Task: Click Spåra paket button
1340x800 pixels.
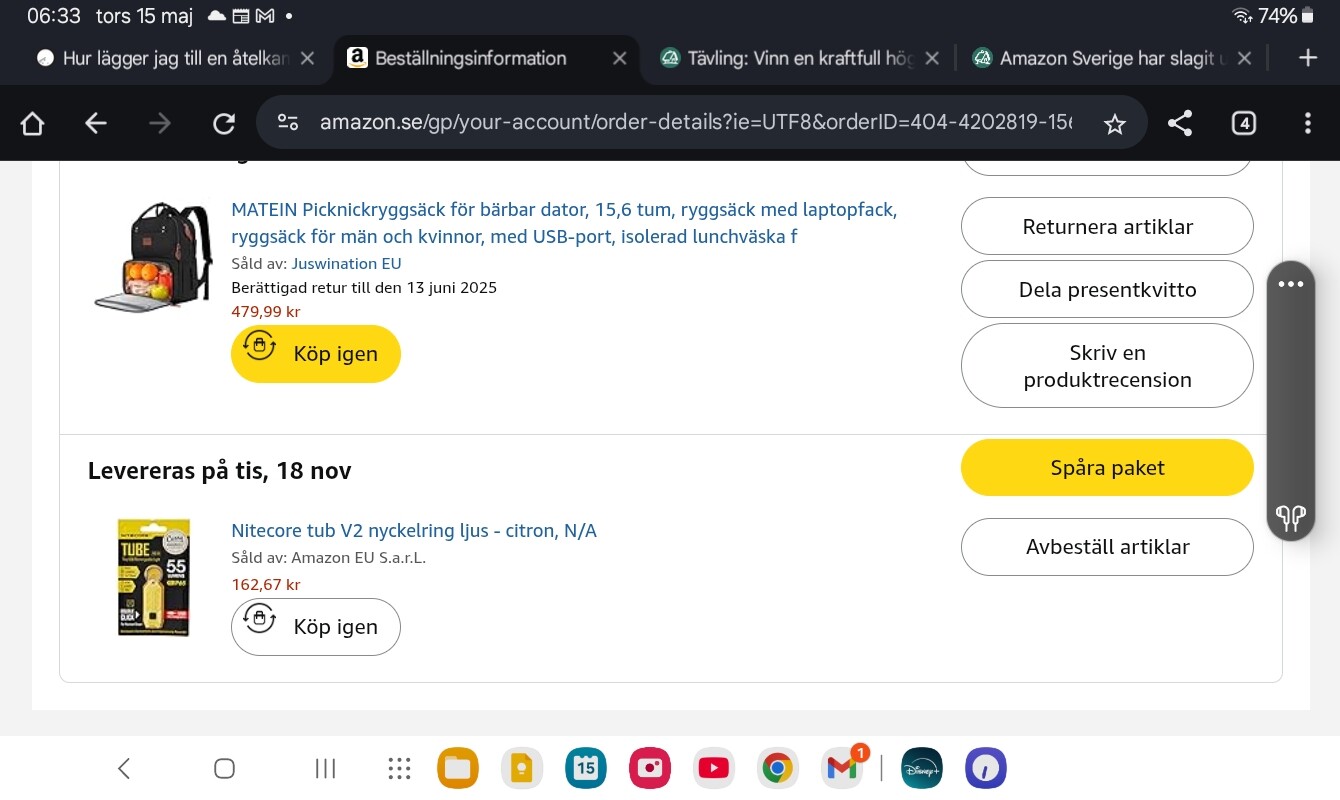Action: pyautogui.click(x=1107, y=467)
